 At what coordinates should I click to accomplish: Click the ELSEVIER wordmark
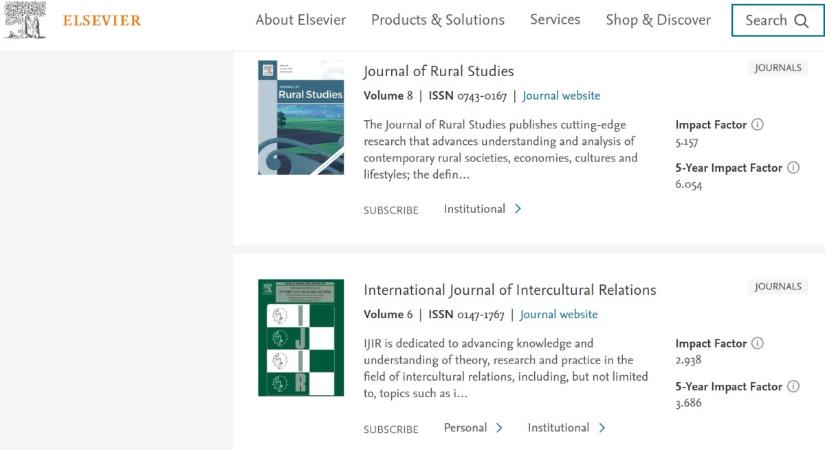(102, 21)
